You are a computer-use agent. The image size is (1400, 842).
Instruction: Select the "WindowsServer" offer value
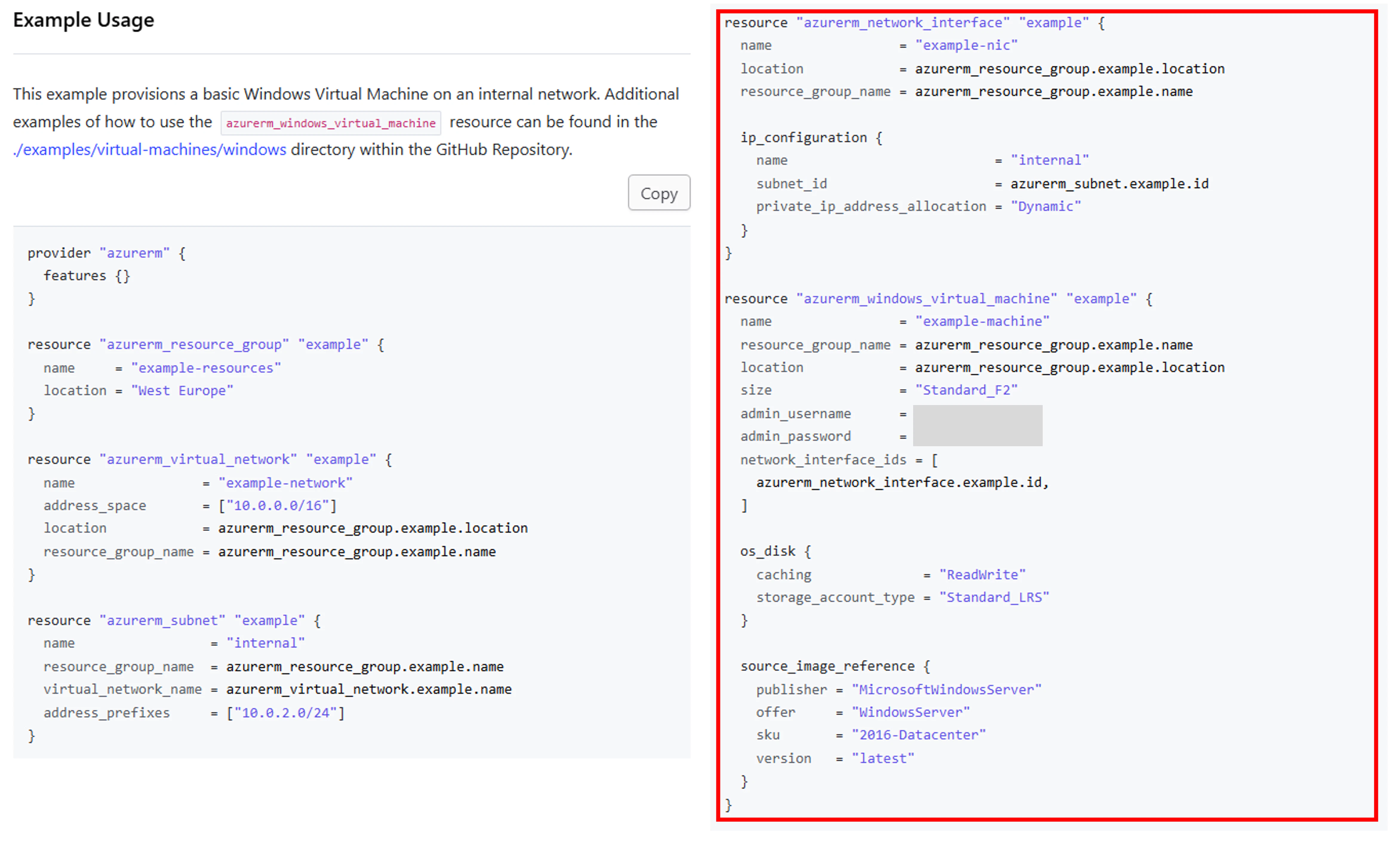coord(910,712)
